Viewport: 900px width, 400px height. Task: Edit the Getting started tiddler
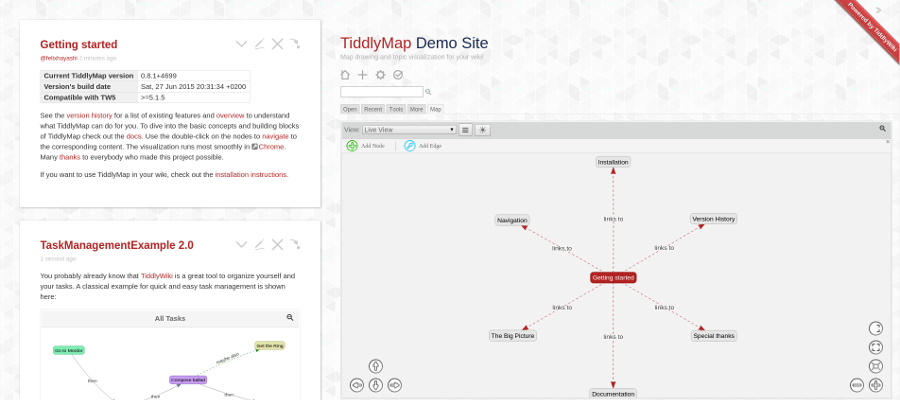tap(259, 44)
